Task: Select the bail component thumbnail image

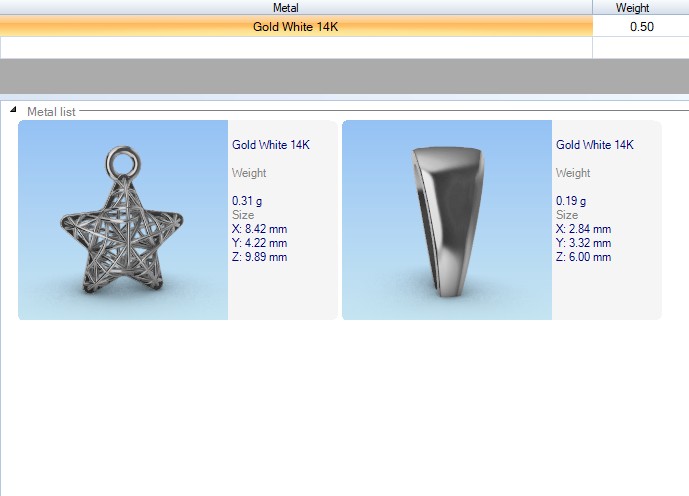Action: (446, 220)
